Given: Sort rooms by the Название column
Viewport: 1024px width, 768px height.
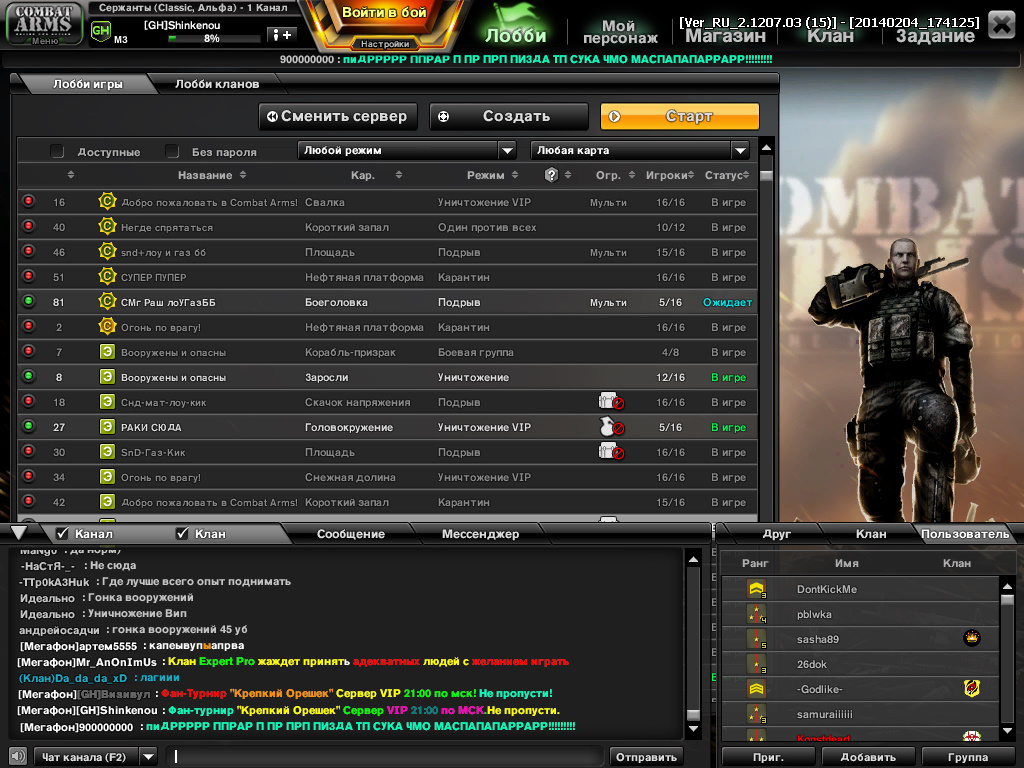Looking at the screenshot, I should point(212,175).
